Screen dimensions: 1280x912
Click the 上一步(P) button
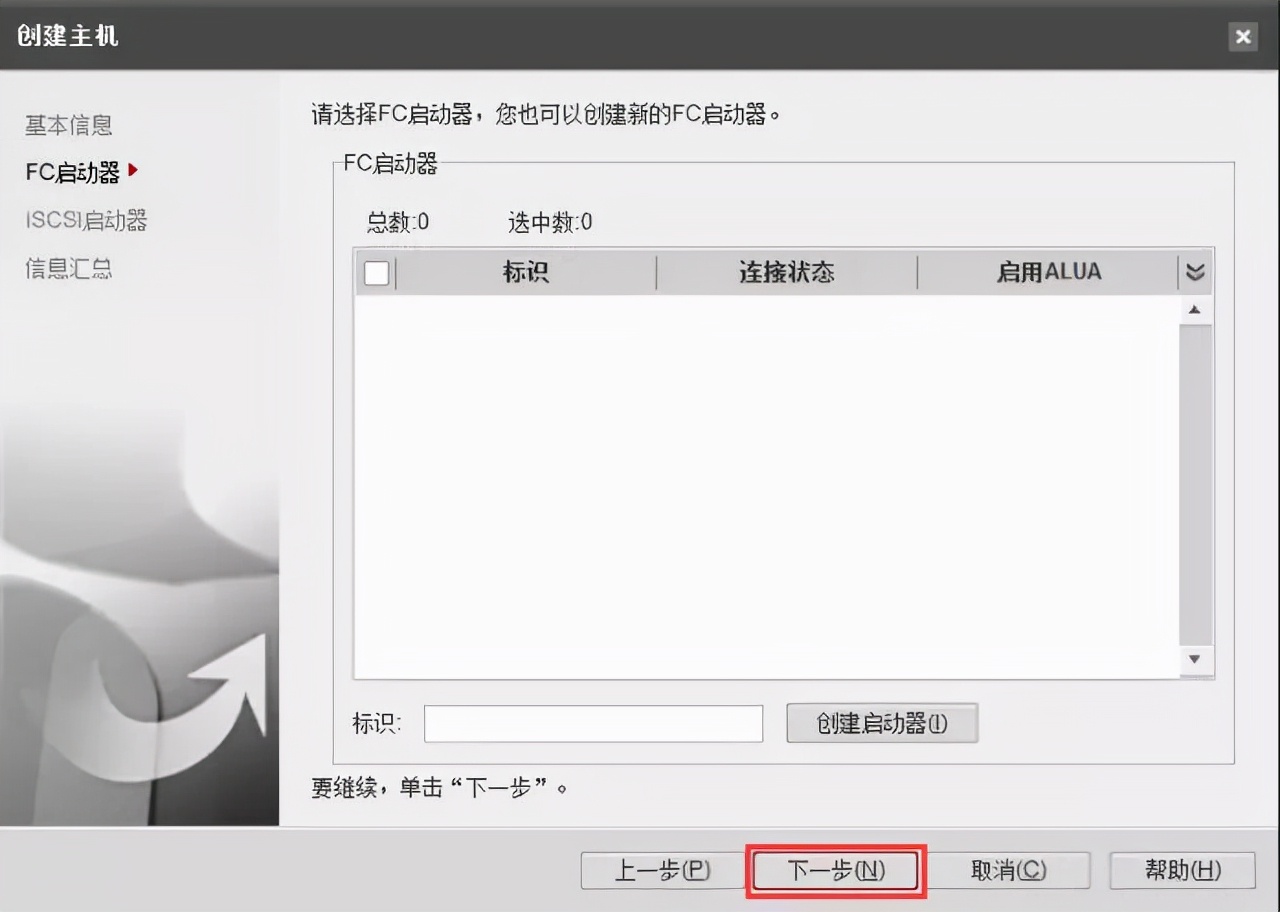click(x=661, y=869)
